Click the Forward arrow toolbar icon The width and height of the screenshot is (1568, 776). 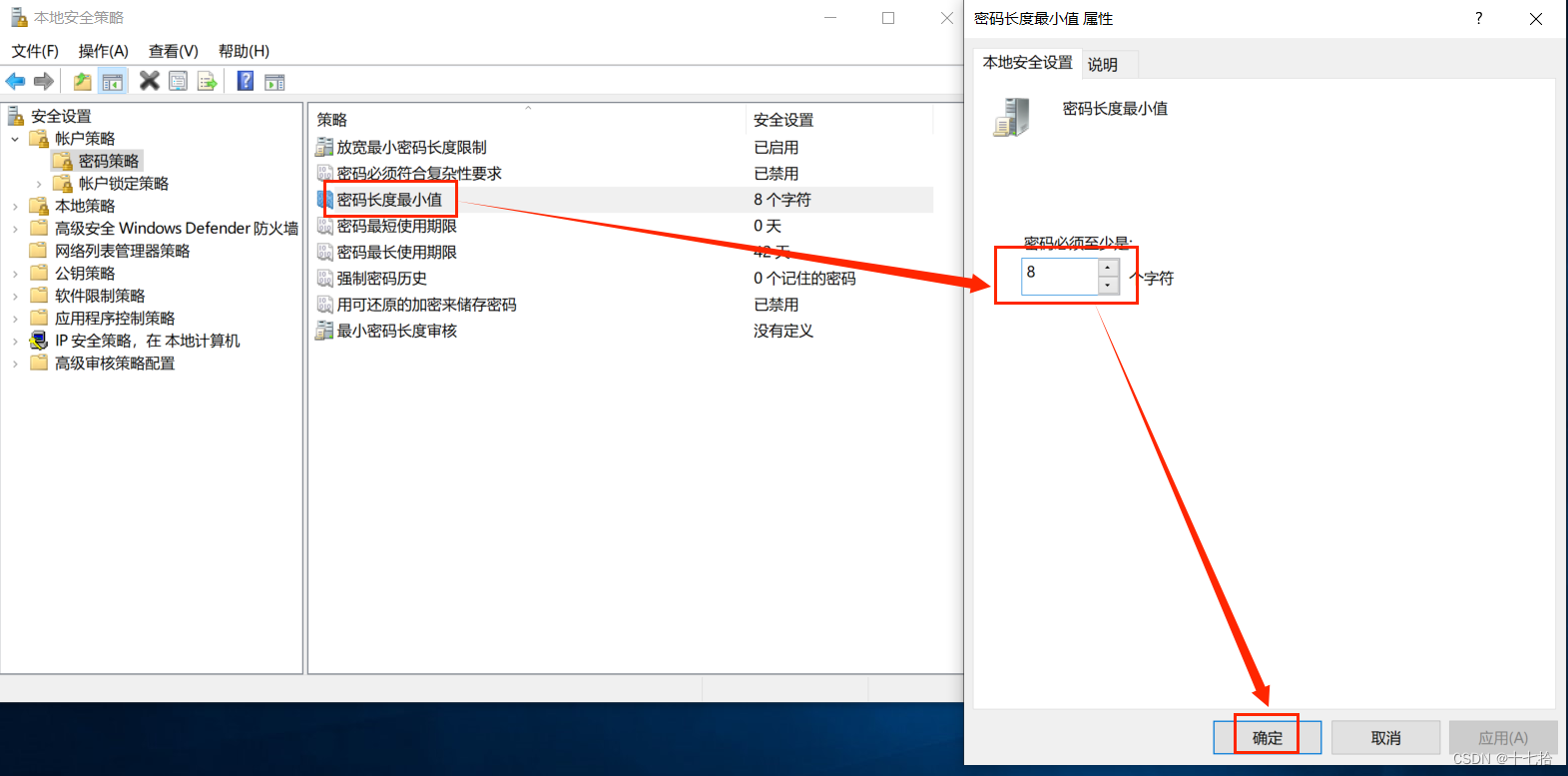[44, 82]
